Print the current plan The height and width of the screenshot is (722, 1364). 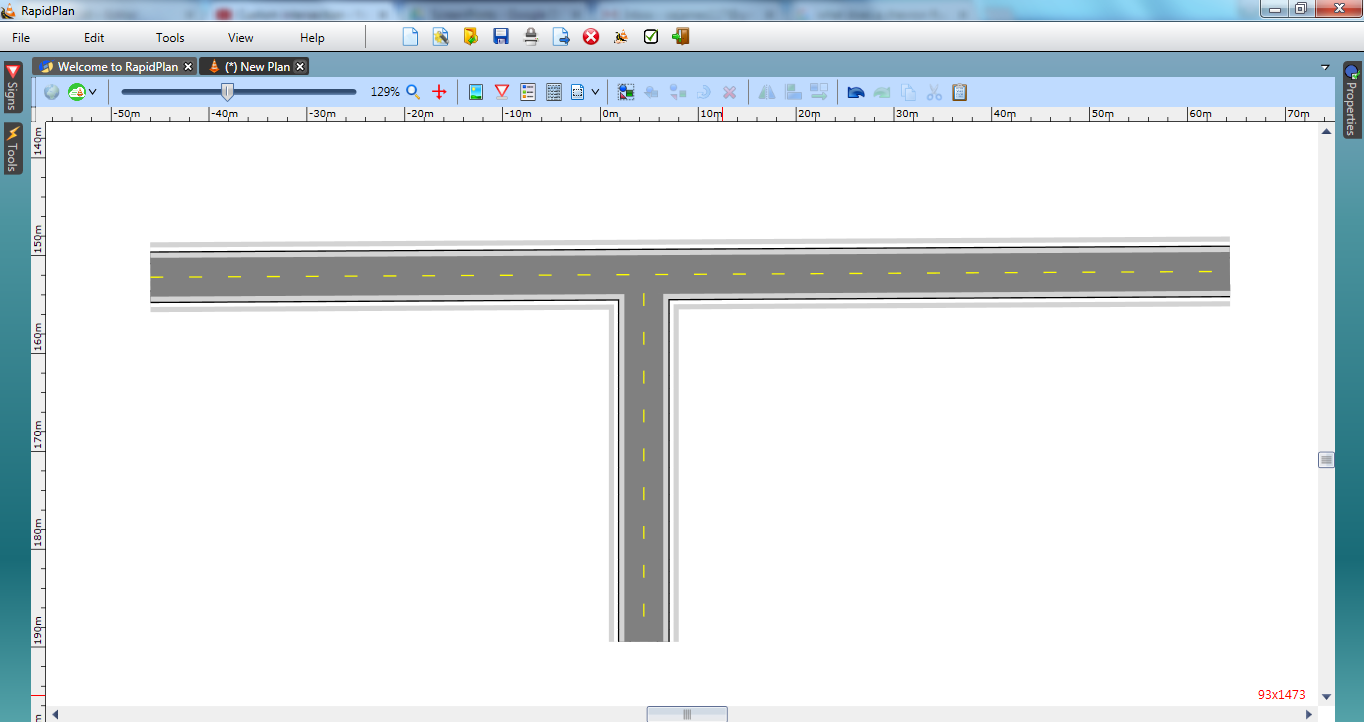click(x=531, y=37)
